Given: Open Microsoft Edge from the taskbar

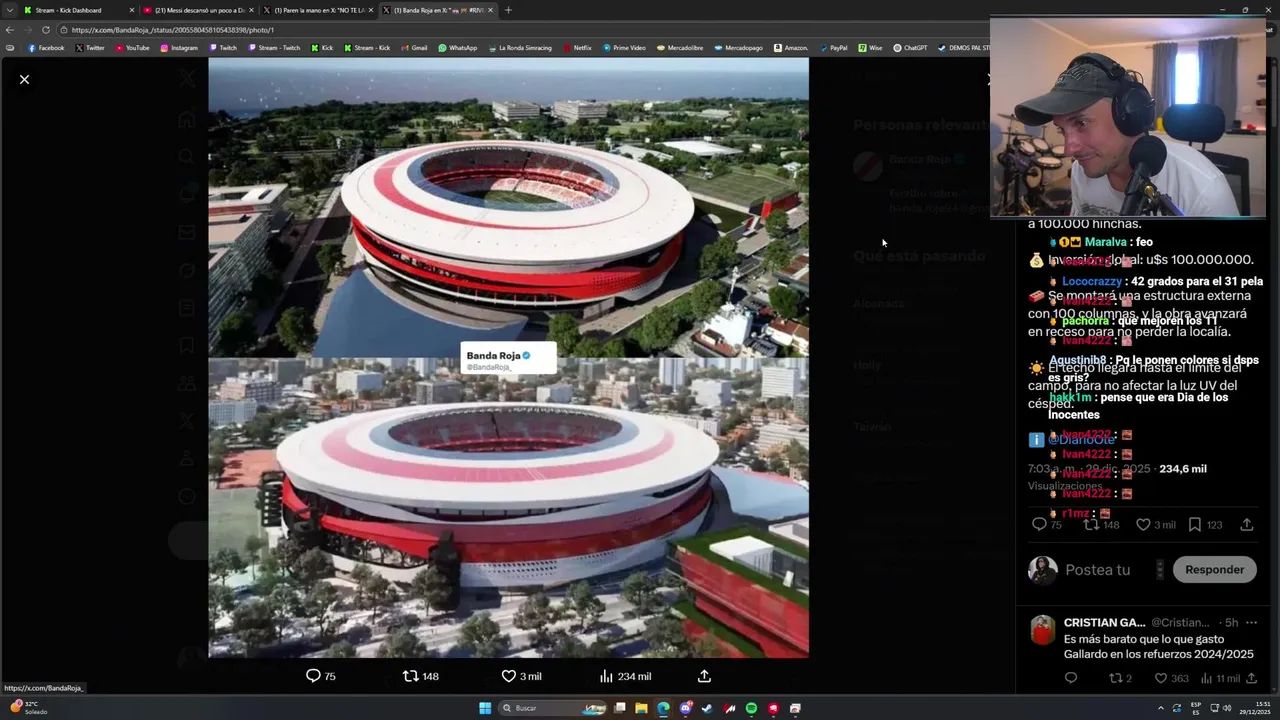Looking at the screenshot, I should point(663,708).
